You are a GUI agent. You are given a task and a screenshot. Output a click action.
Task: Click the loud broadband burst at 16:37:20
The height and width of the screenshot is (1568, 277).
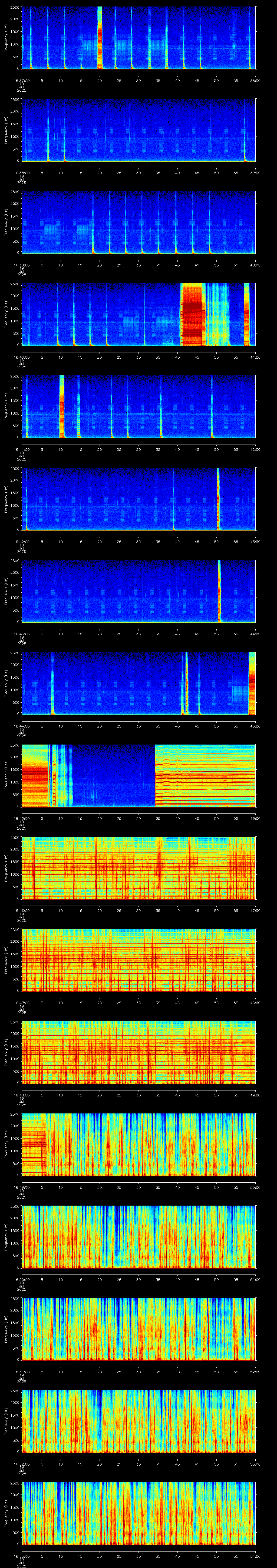coord(100,38)
